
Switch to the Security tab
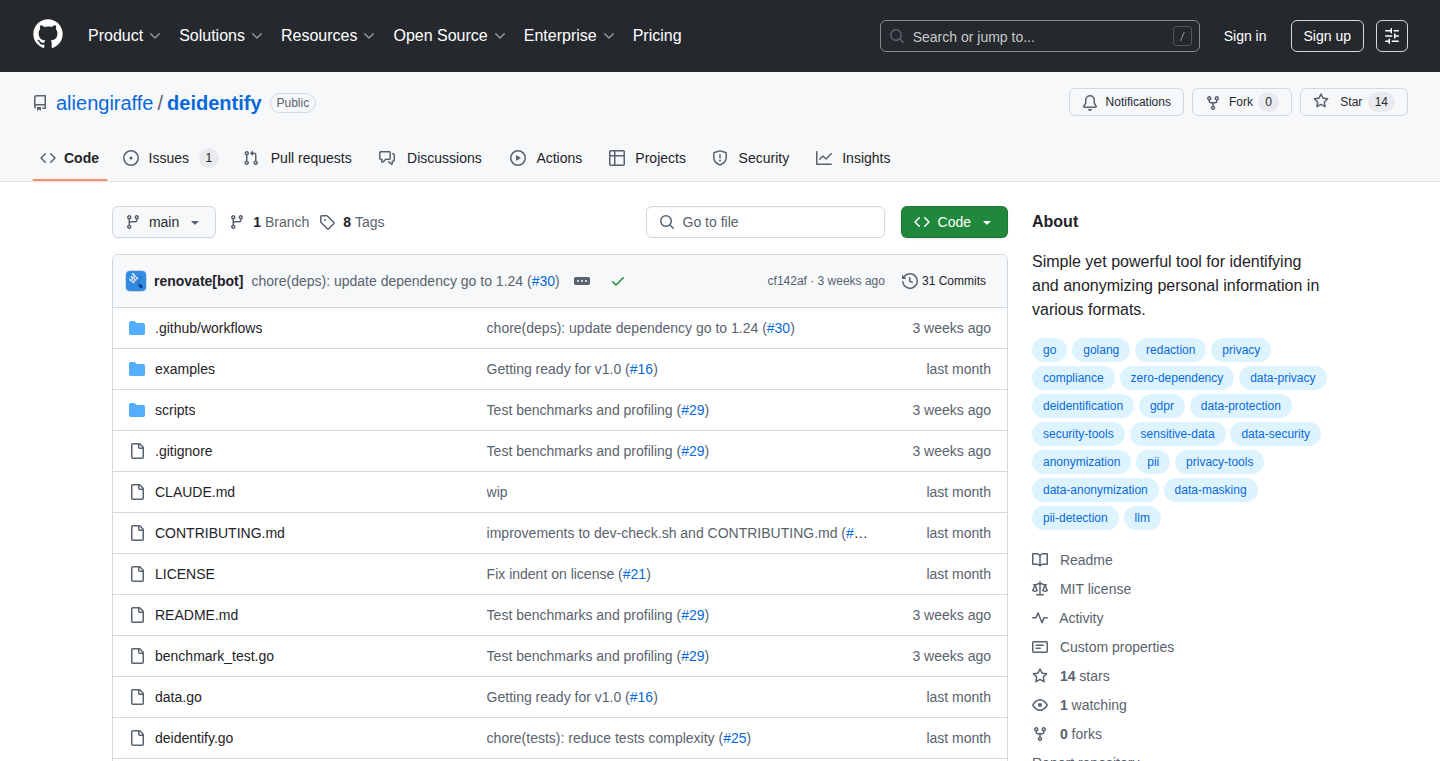click(x=751, y=158)
